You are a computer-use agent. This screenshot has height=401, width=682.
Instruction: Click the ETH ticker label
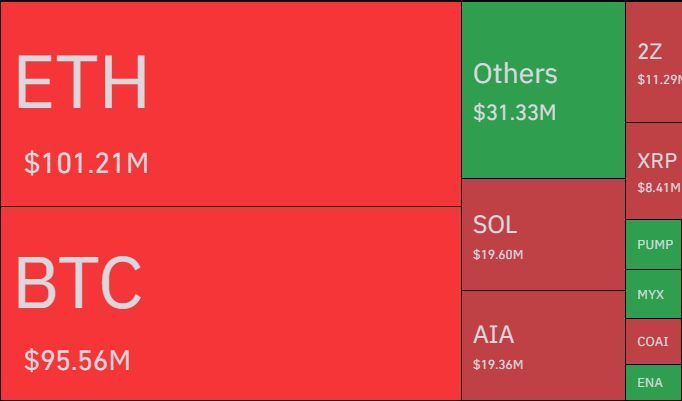tap(82, 82)
